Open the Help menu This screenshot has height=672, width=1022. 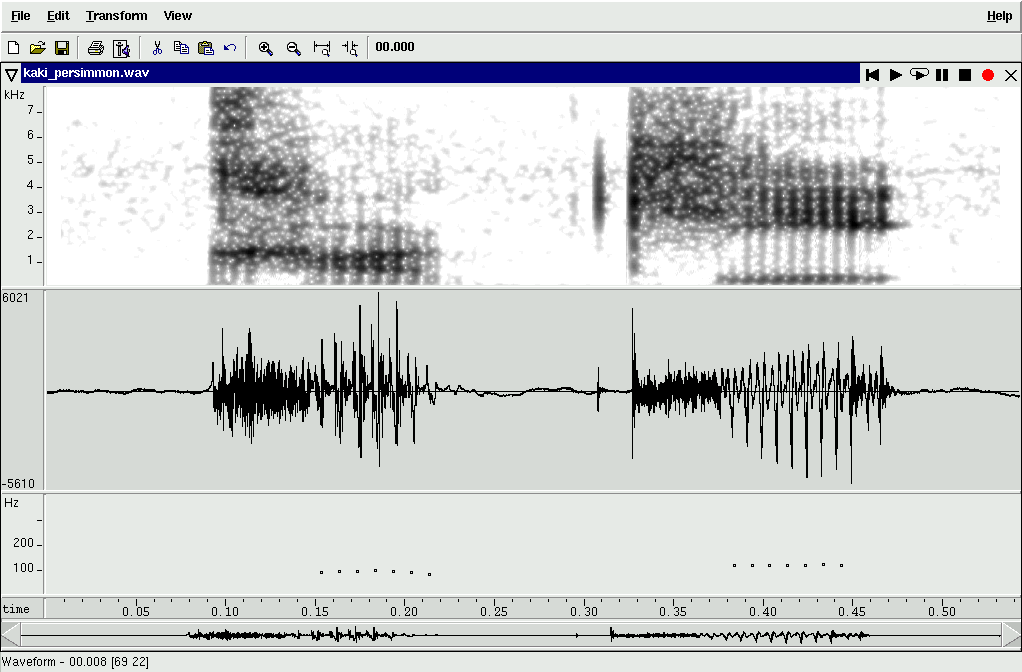(x=999, y=16)
